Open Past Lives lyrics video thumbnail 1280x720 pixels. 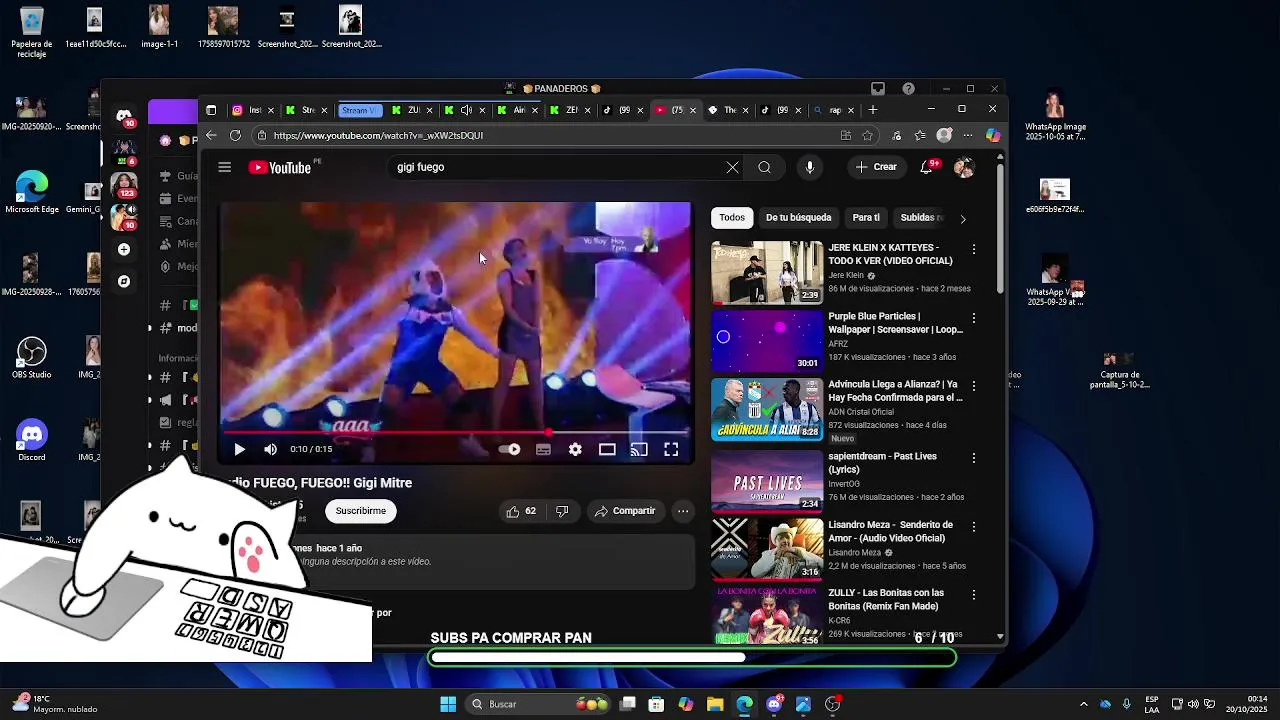(x=767, y=480)
